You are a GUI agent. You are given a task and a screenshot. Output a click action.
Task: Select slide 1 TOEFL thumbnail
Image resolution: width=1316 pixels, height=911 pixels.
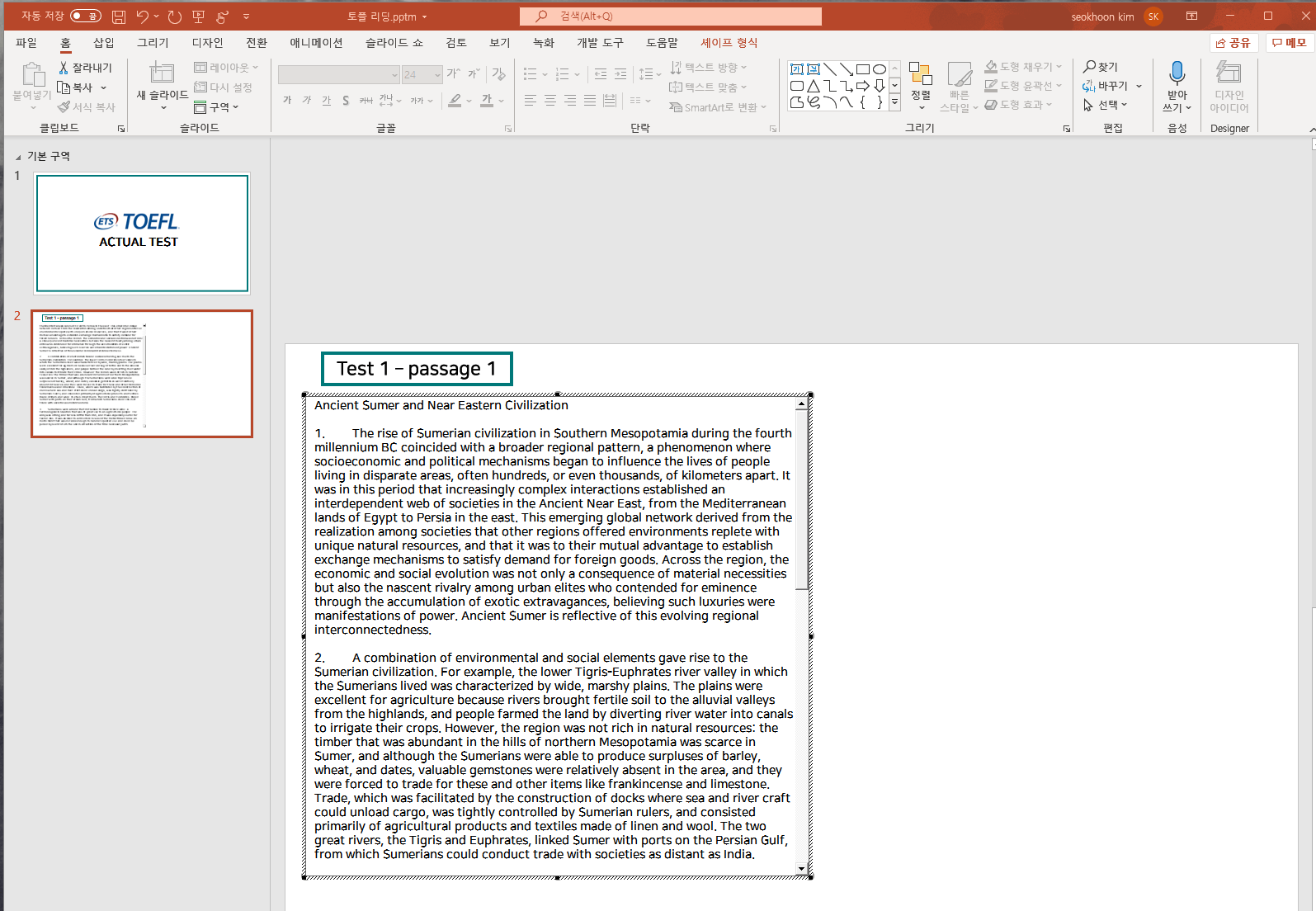tap(142, 234)
